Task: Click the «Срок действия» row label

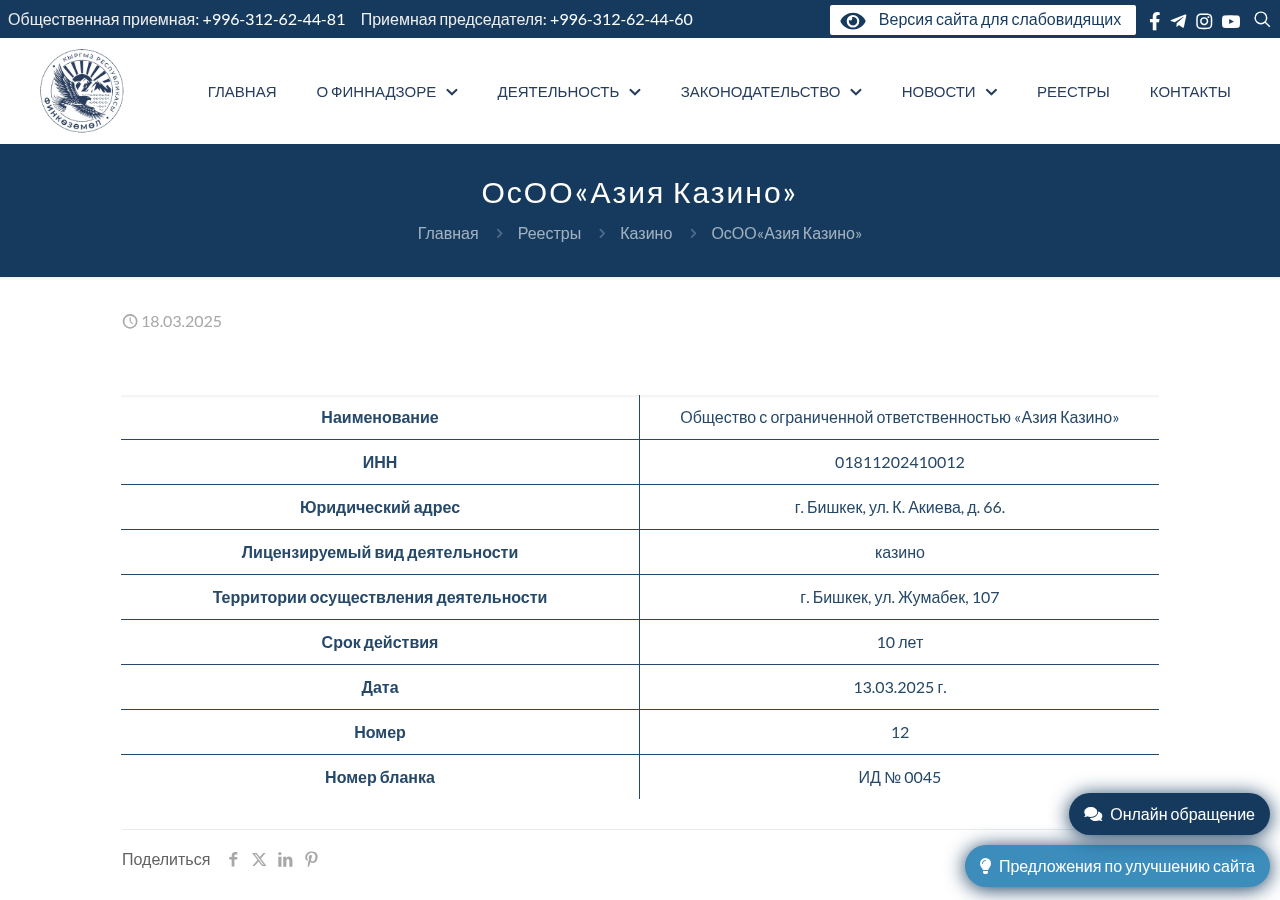Action: (380, 642)
